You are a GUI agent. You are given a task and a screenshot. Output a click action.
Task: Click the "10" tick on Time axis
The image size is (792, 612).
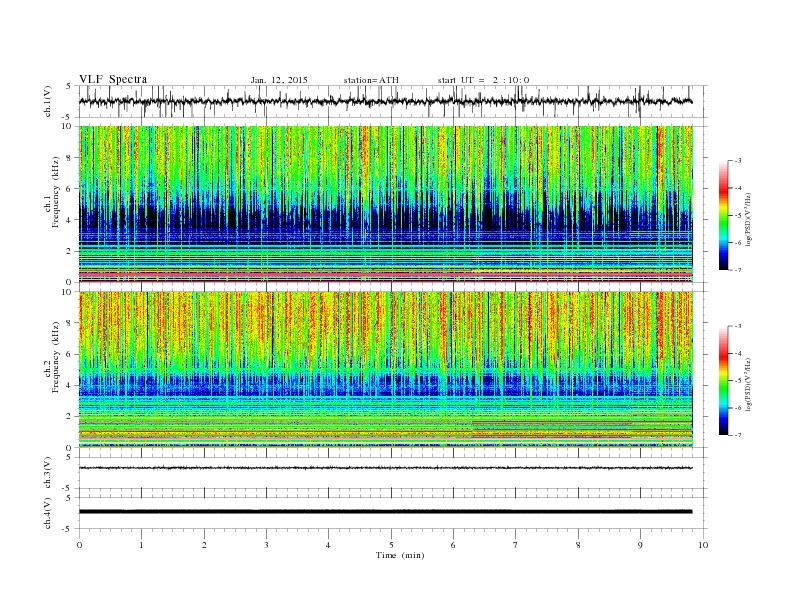(x=703, y=545)
